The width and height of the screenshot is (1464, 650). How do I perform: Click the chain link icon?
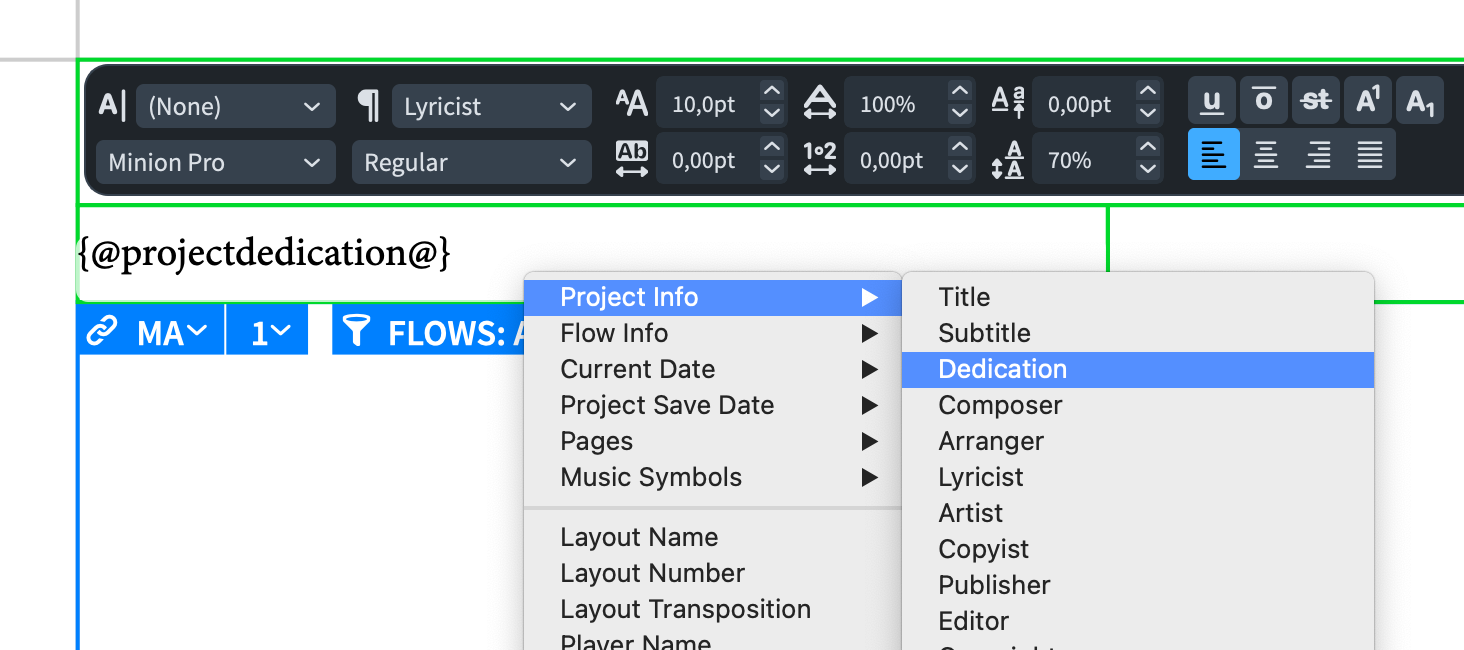click(102, 331)
